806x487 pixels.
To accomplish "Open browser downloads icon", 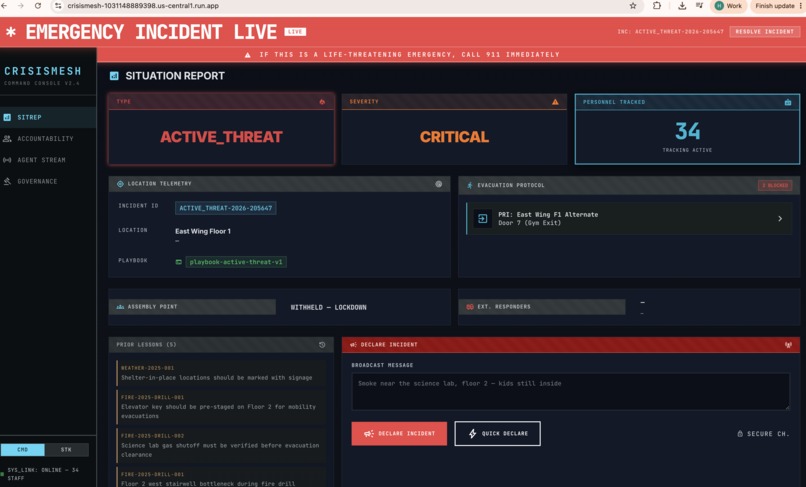I will click(x=682, y=6).
